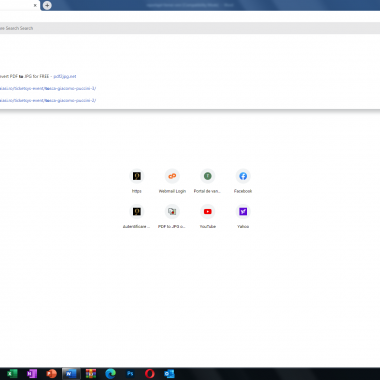The image size is (380, 380).
Task: Switch to Word in the taskbar
Action: (71, 374)
